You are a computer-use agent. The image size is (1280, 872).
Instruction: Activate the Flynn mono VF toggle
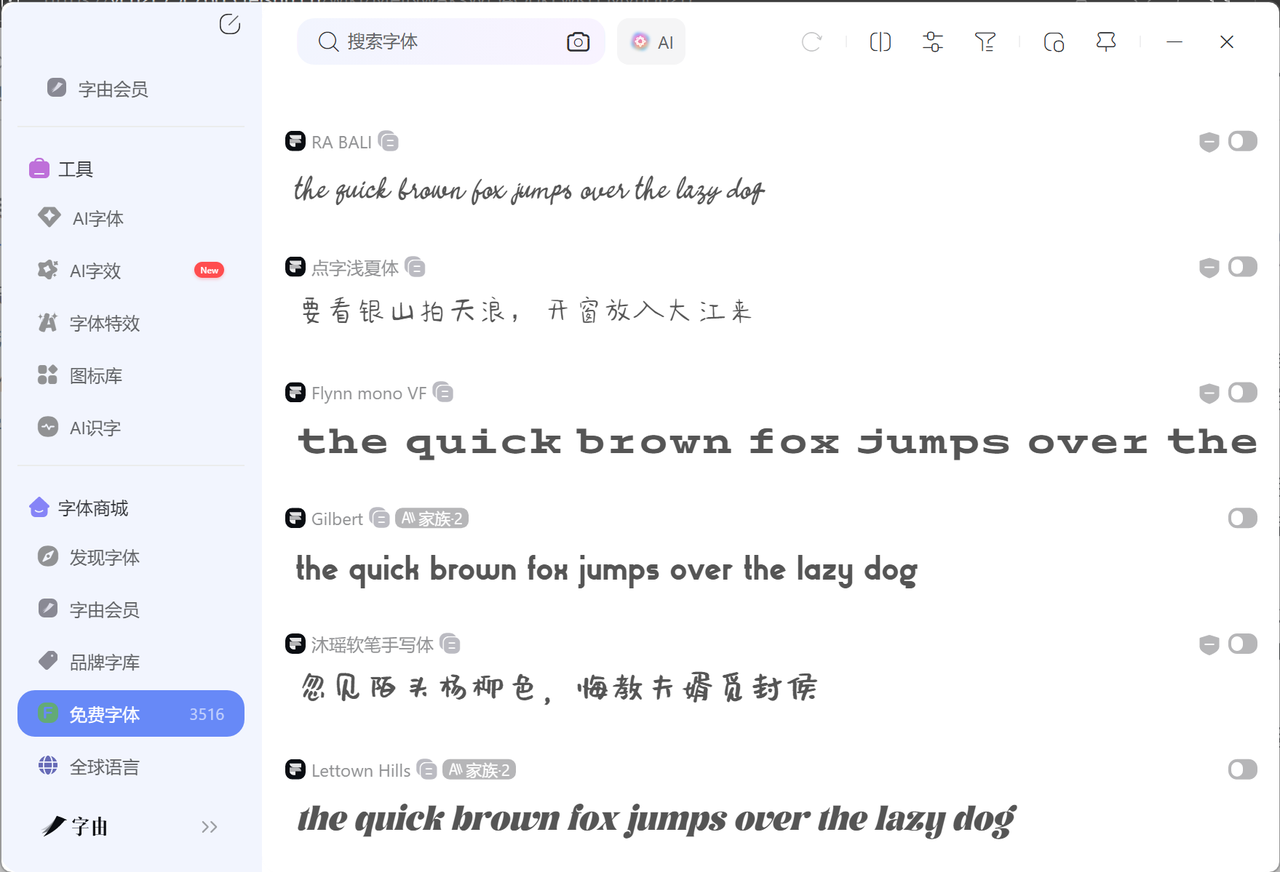click(1242, 393)
